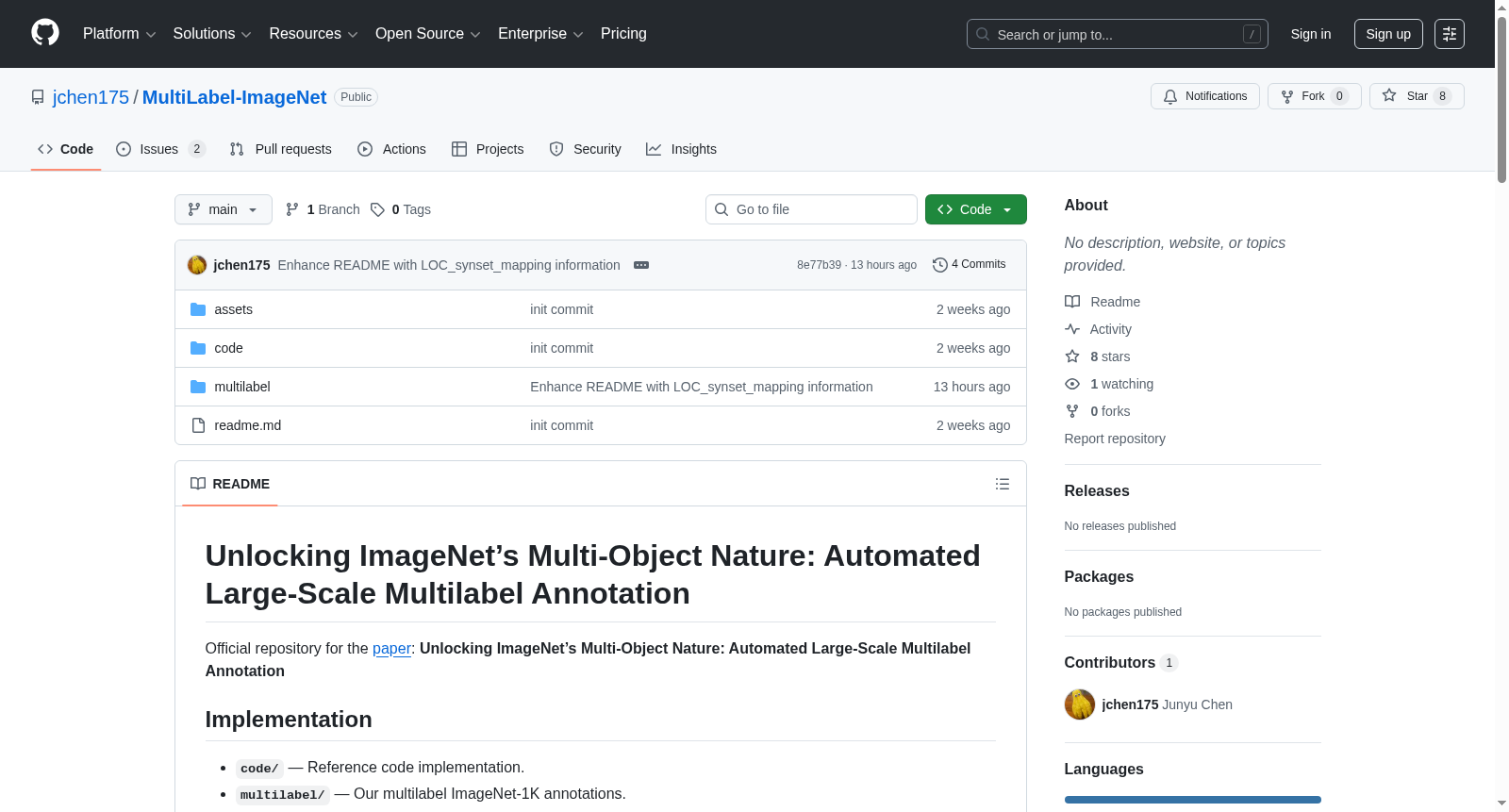
Task: Open the Contributors heading link
Action: (x=1121, y=662)
